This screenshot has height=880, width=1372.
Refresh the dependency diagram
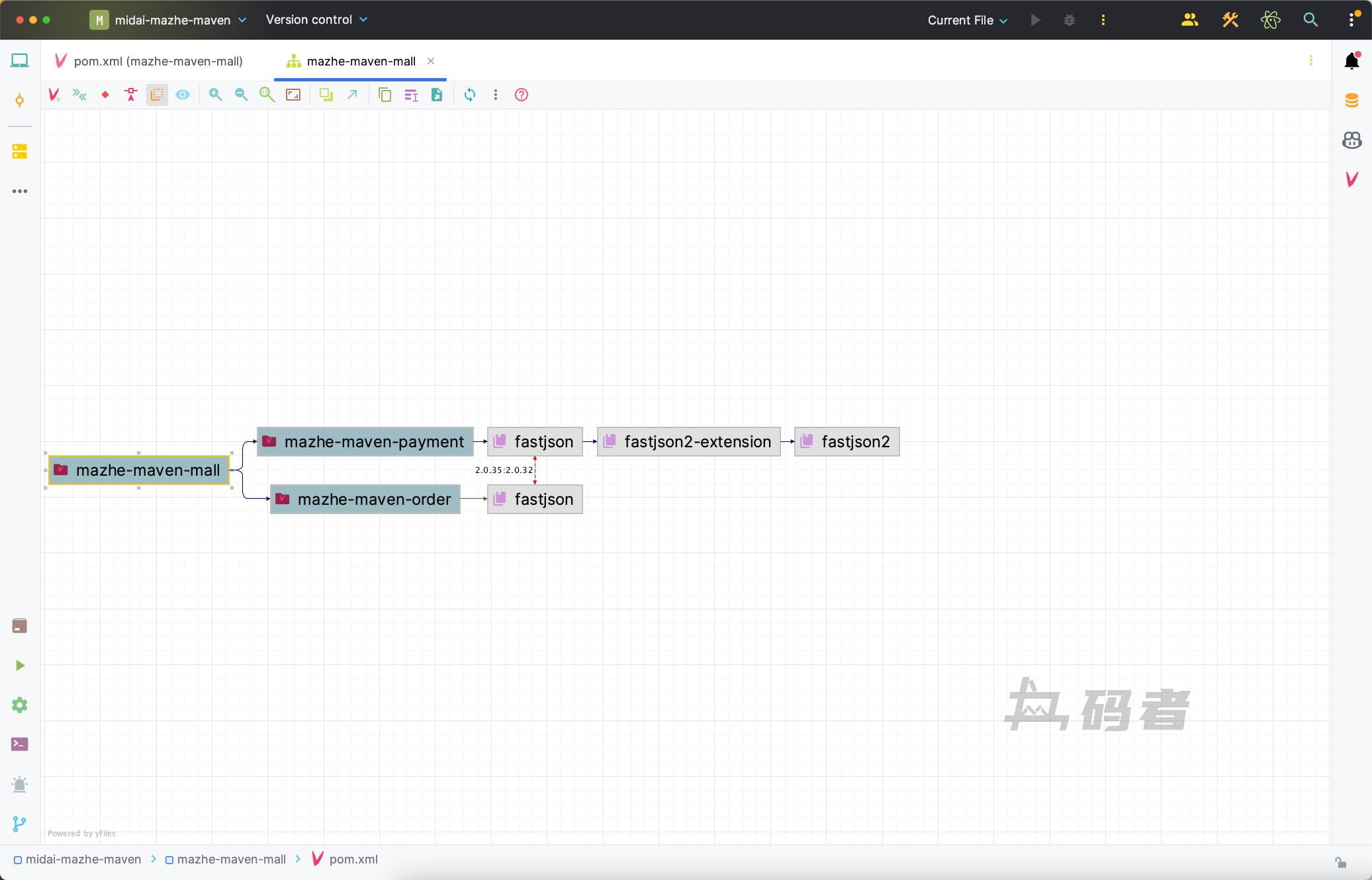tap(470, 95)
